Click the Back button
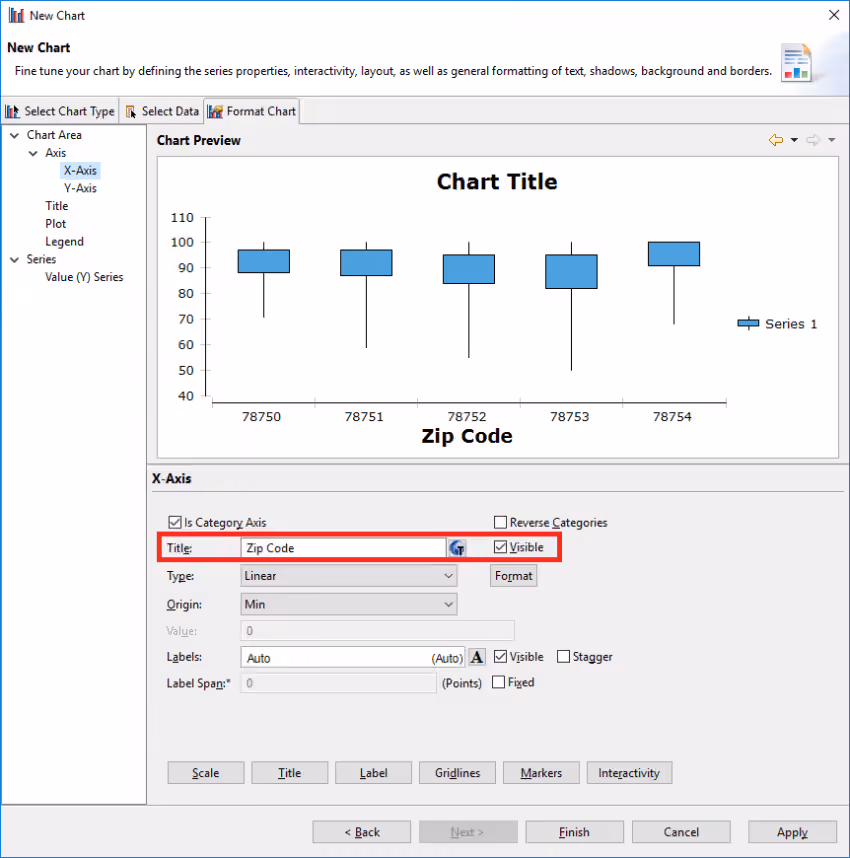 [x=362, y=832]
